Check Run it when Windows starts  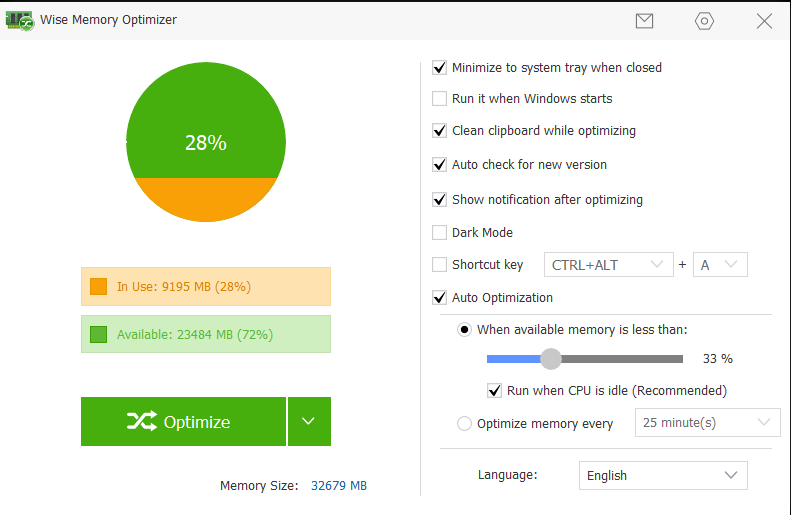pos(439,99)
